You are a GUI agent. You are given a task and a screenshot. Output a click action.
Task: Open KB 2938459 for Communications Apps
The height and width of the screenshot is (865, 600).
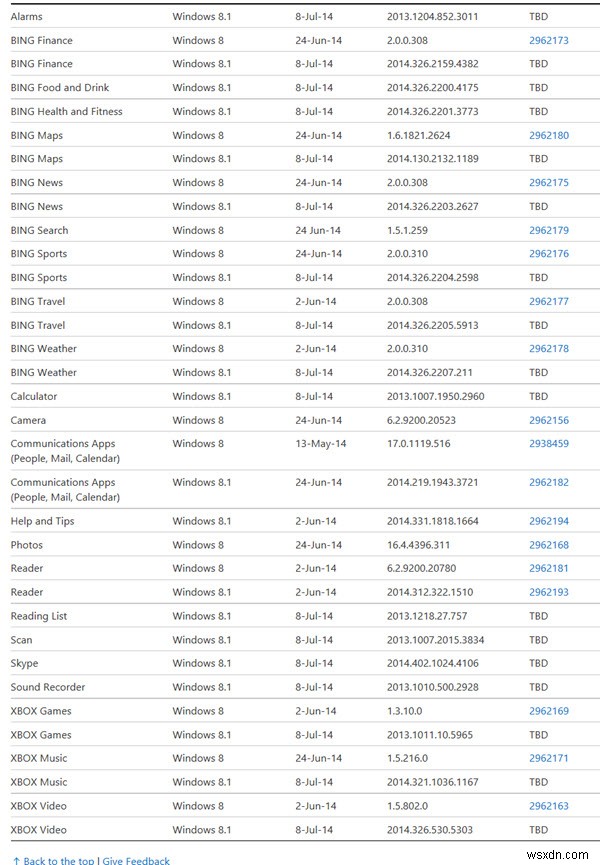[x=548, y=444]
